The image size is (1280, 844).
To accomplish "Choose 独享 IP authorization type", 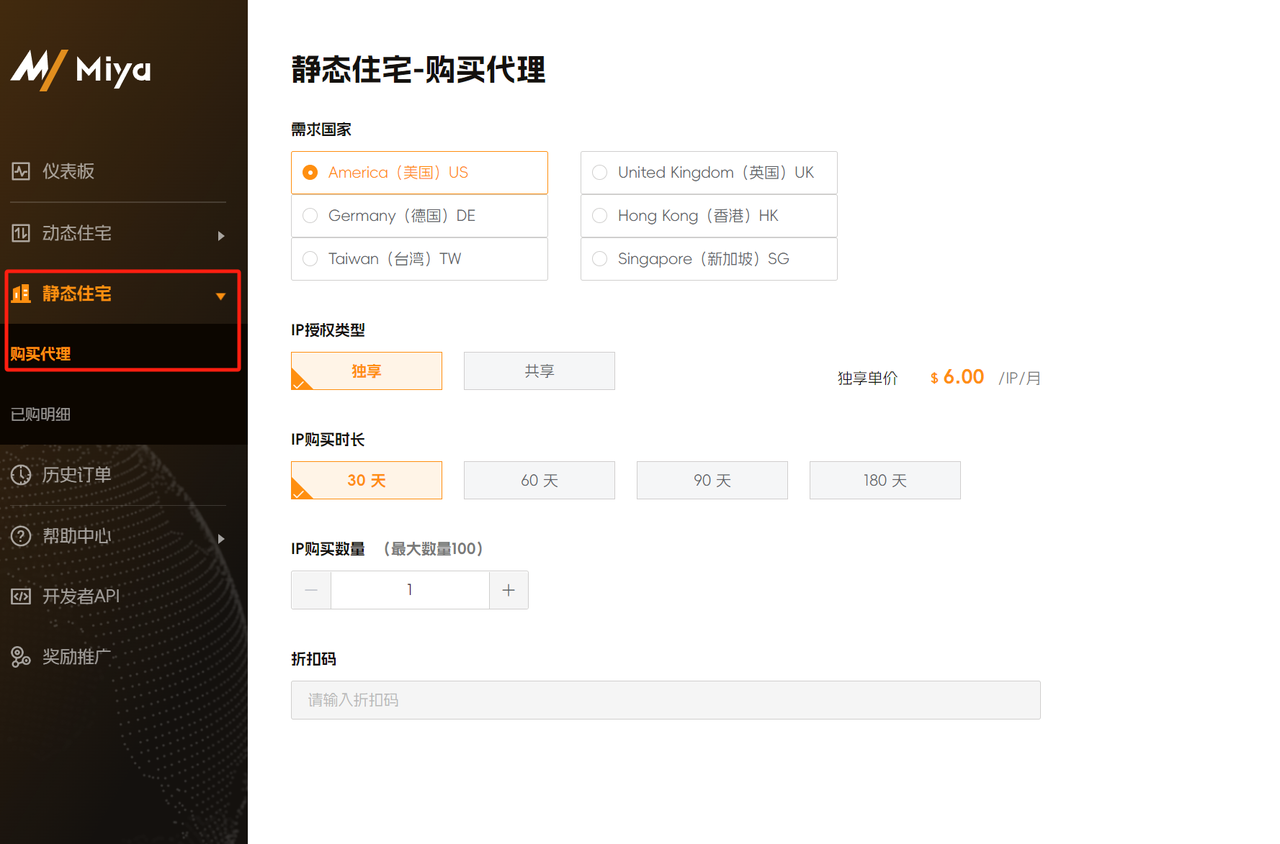I will coord(366,370).
